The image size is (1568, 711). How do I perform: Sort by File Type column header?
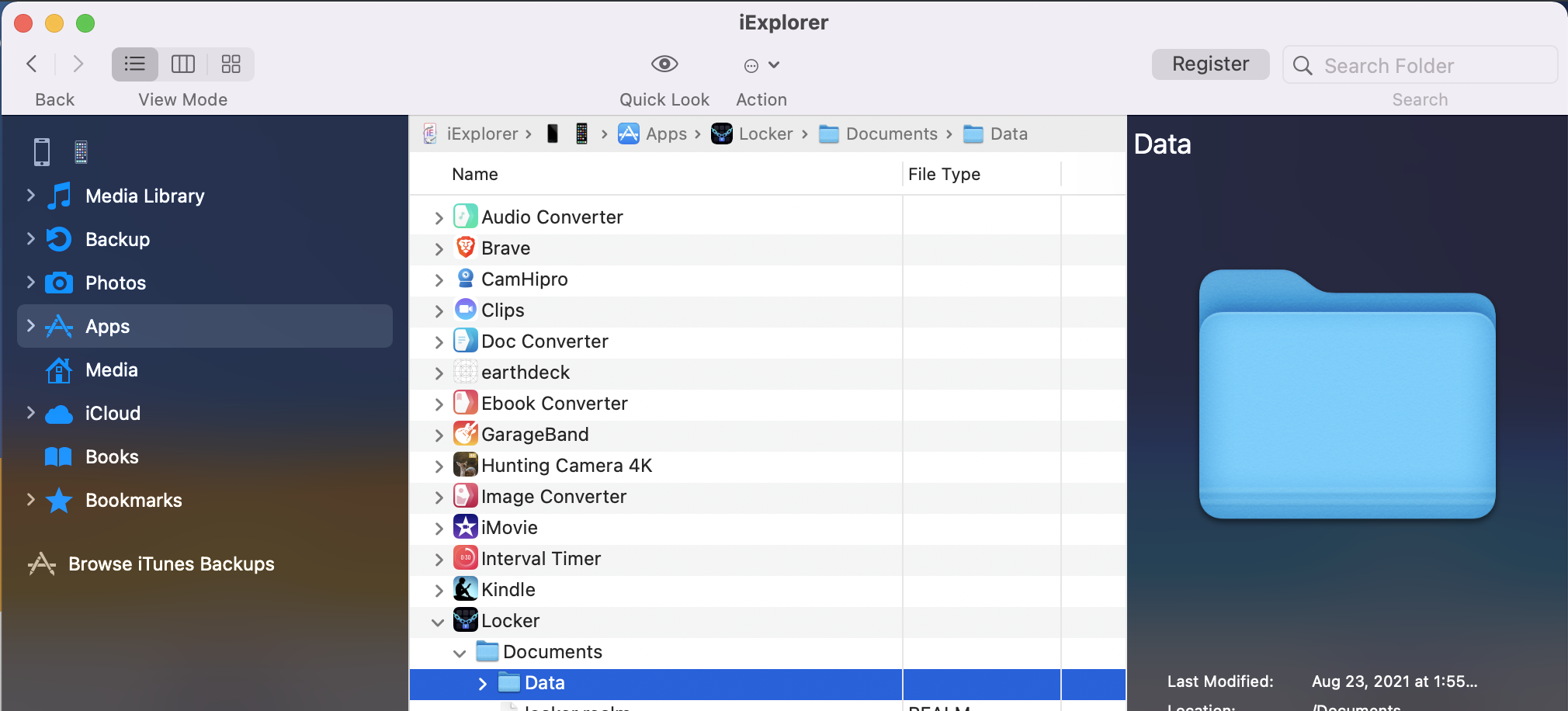944,174
